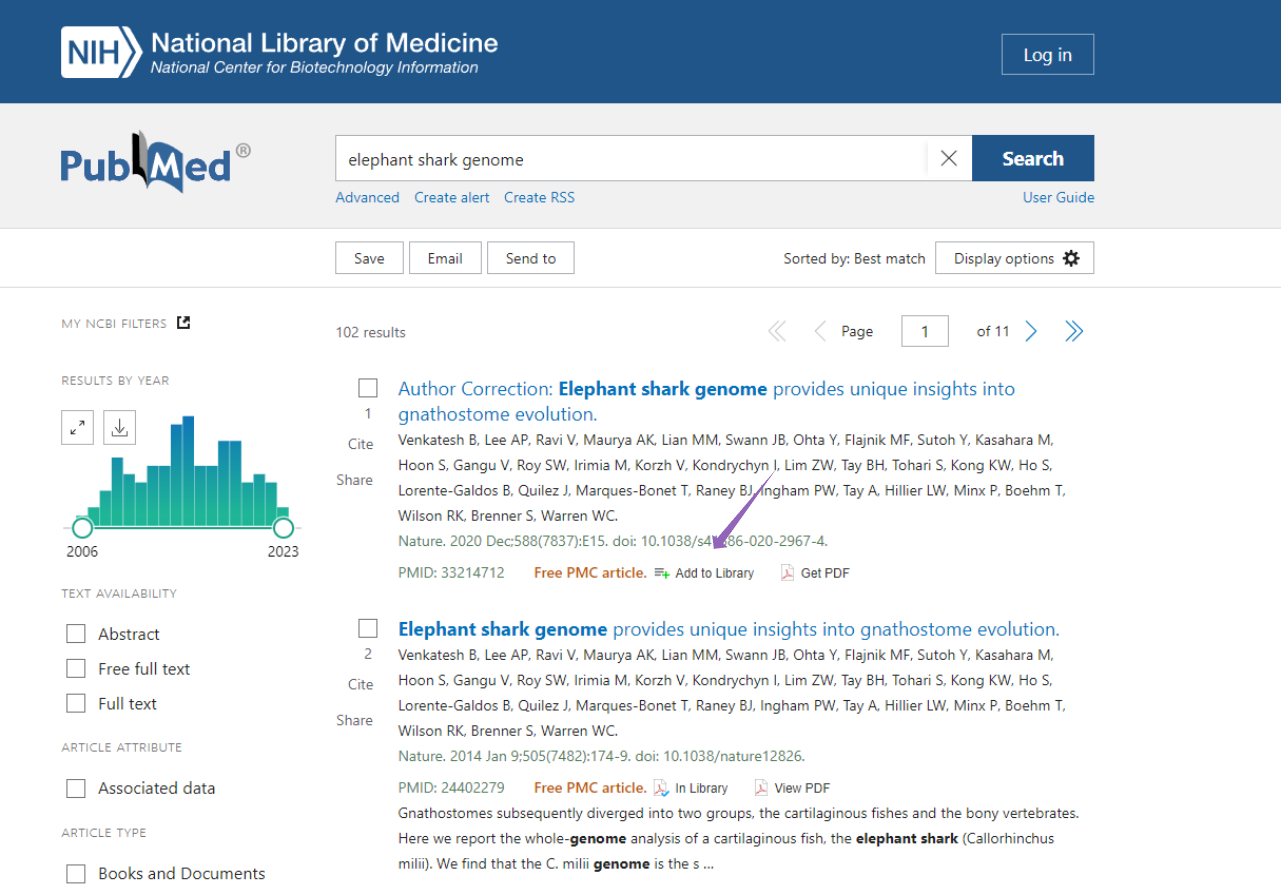
Task: Open Display options via the gear icon
Action: pyautogui.click(x=1072, y=257)
